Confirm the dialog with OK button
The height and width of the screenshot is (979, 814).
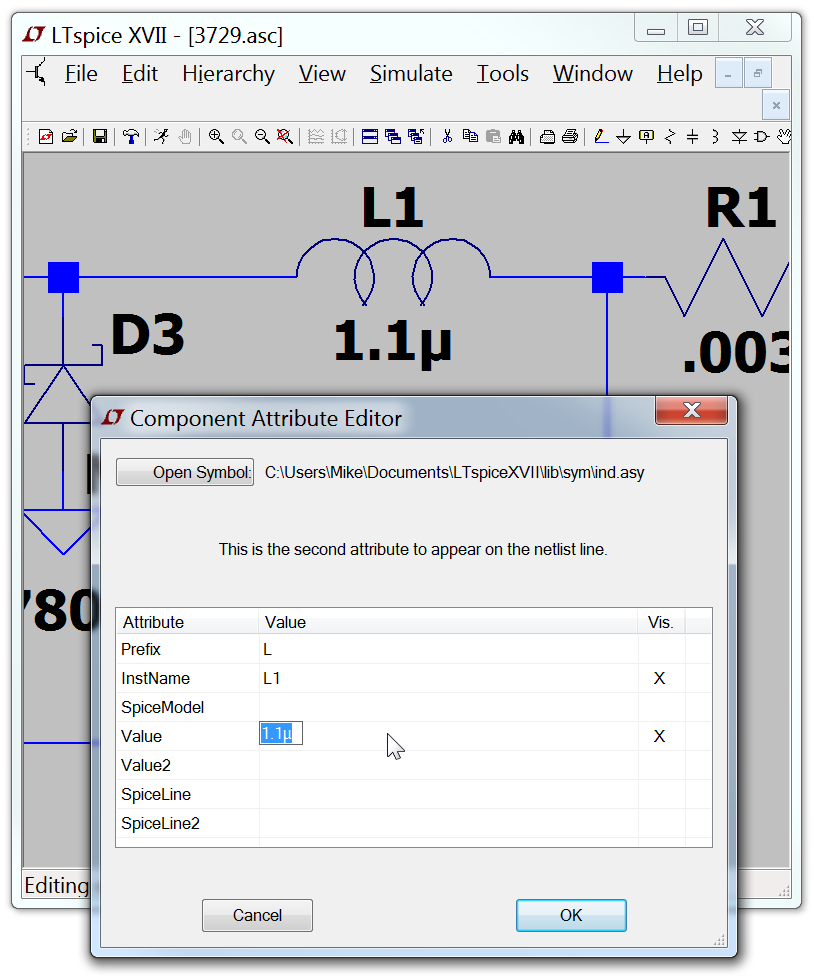pos(571,915)
